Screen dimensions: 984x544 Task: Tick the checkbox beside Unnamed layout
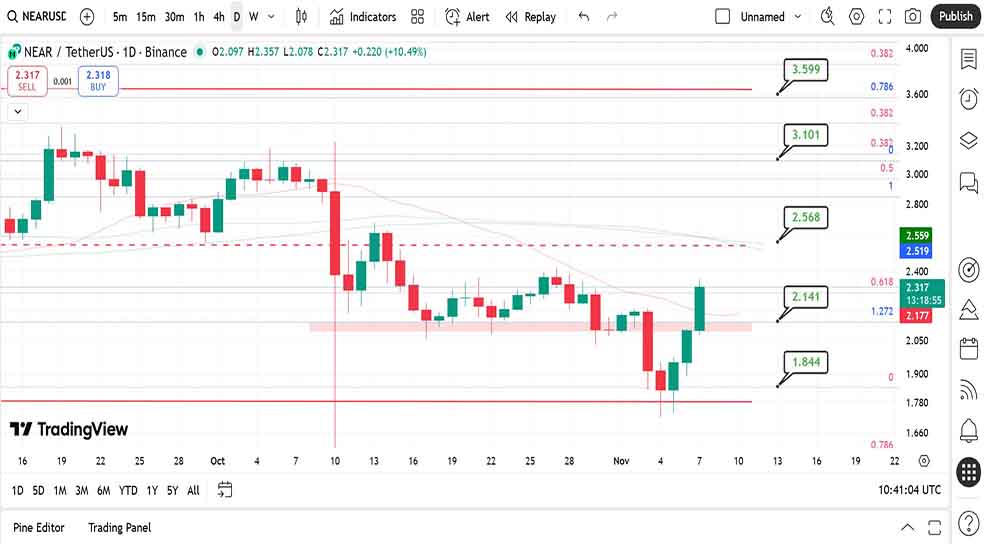tap(723, 17)
